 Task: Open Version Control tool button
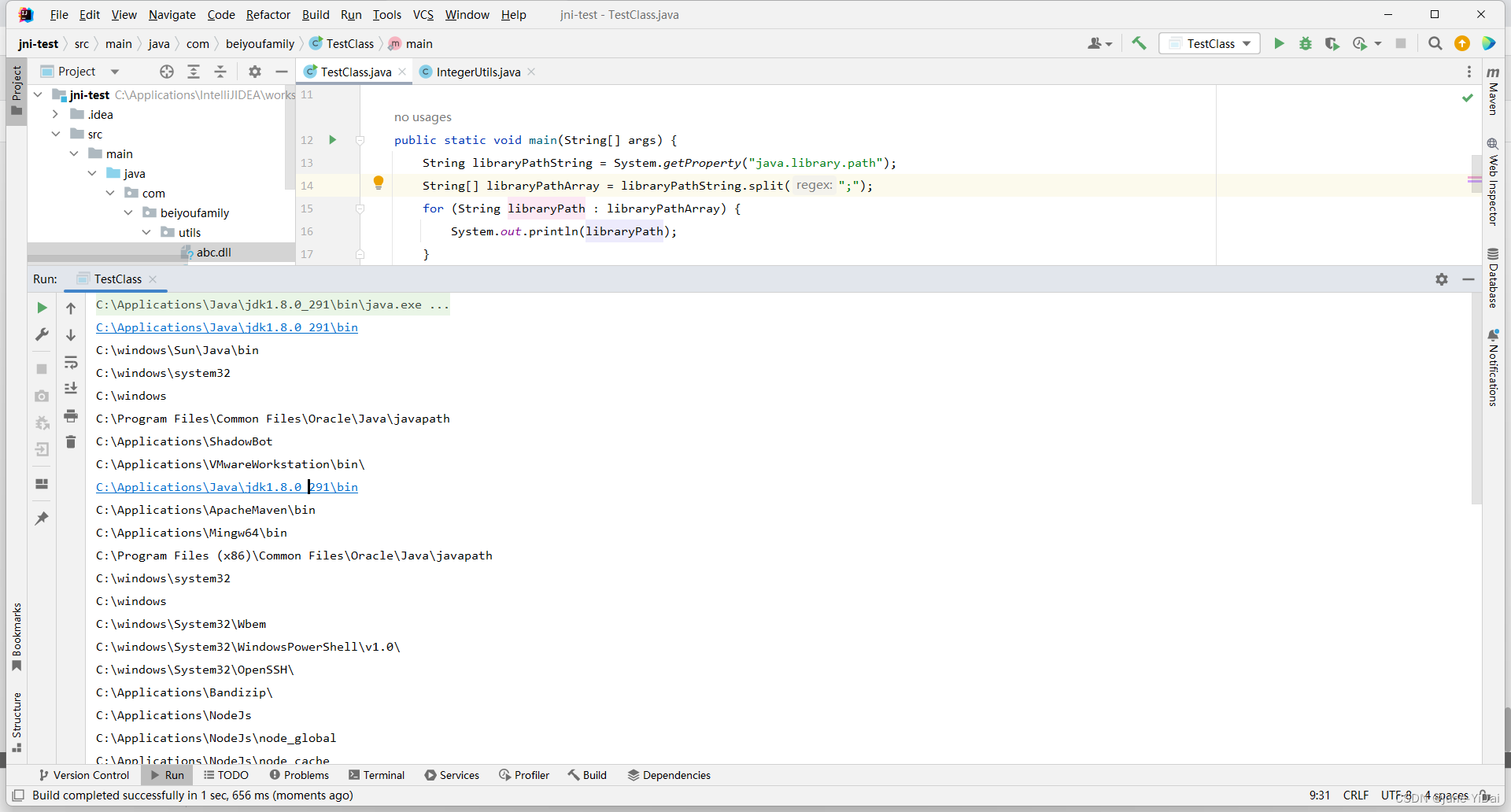[x=84, y=775]
